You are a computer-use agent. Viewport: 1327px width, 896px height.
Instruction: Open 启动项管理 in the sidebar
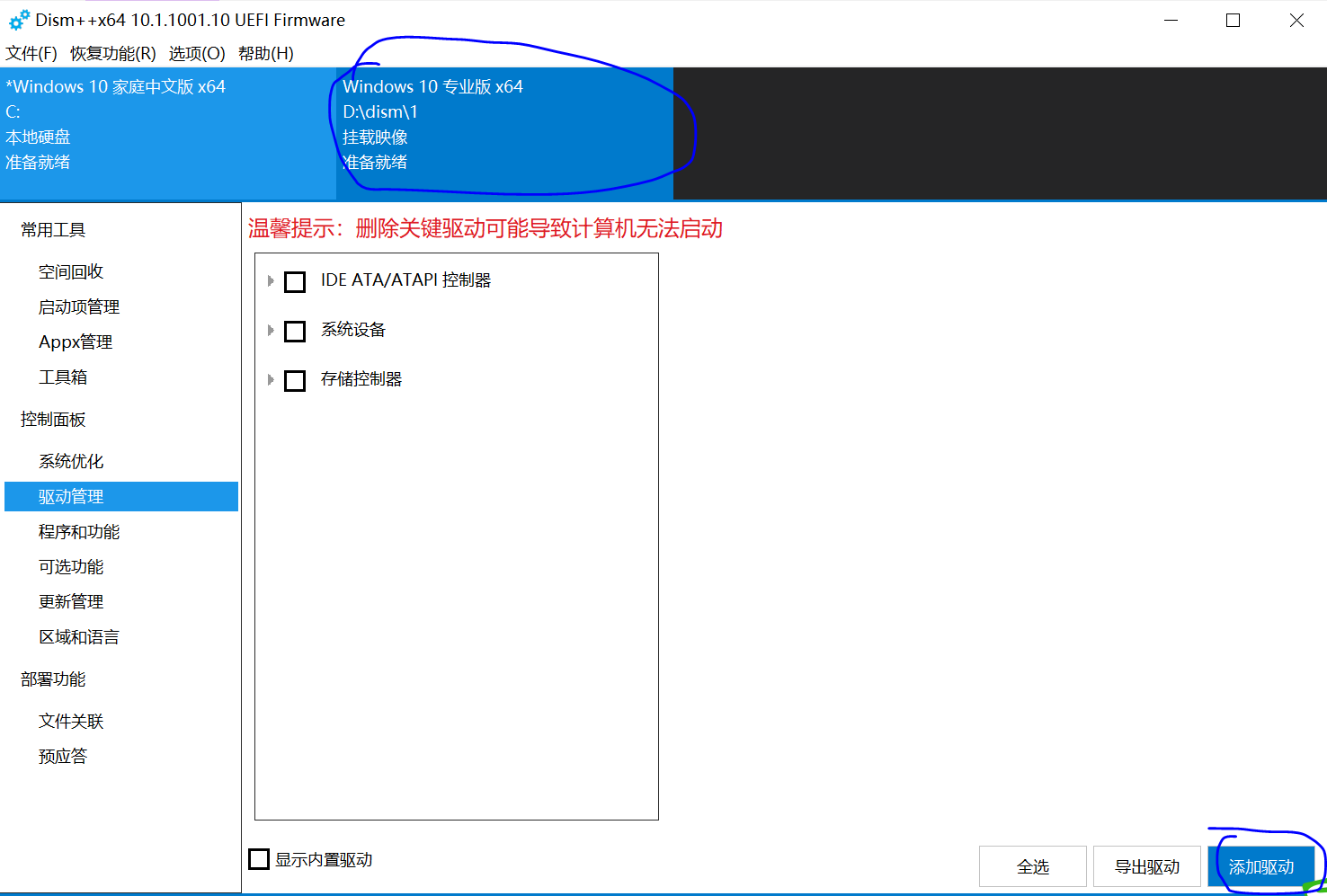(x=121, y=306)
